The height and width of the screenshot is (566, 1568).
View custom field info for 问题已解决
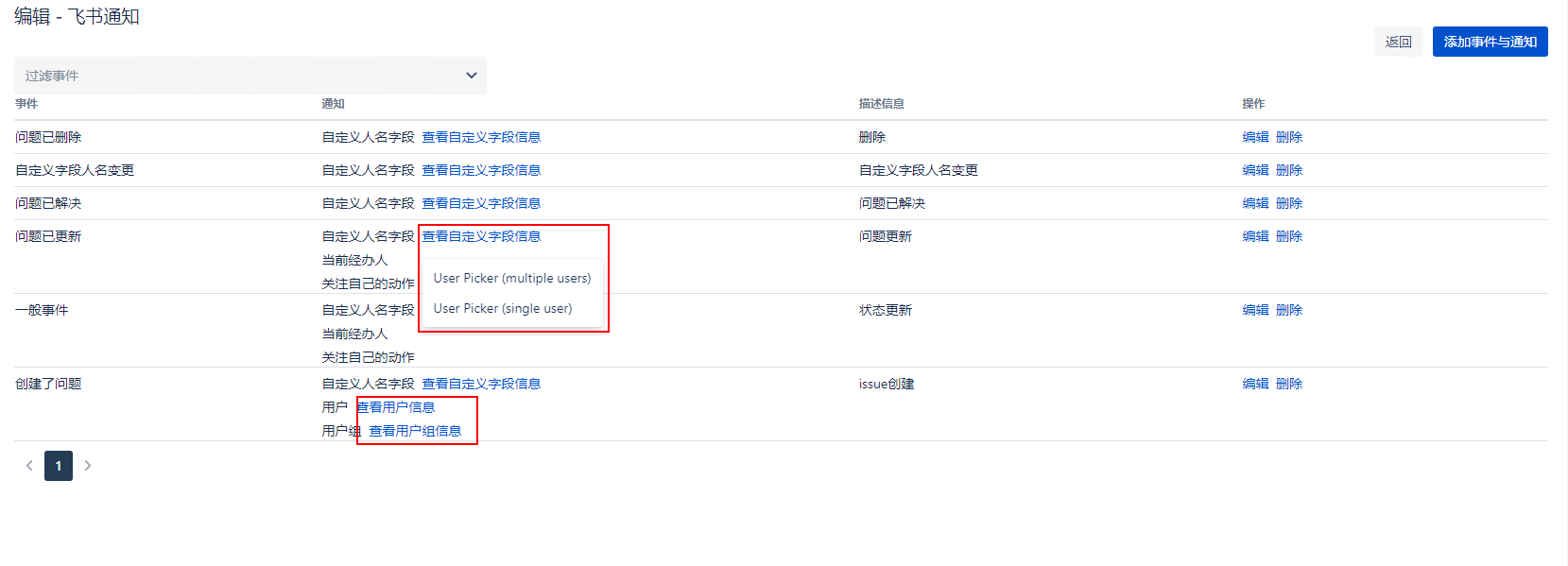481,203
